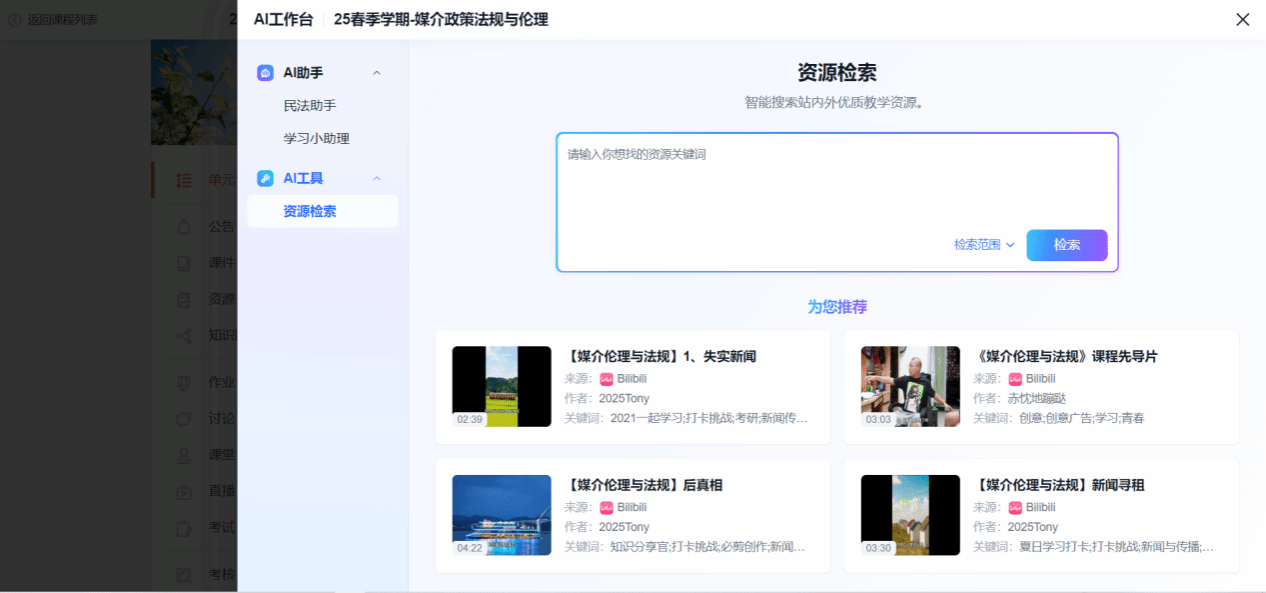Close the AI工作台 panel
This screenshot has height=593, width=1266.
[1242, 19]
